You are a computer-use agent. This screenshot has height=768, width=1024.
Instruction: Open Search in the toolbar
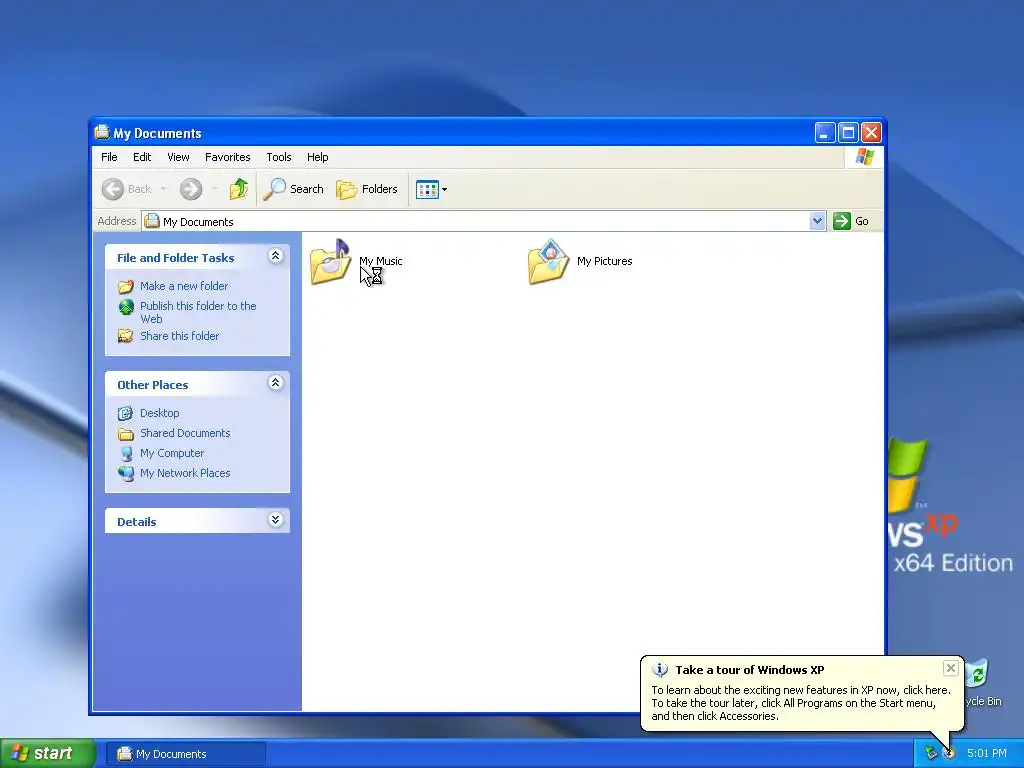tap(293, 189)
